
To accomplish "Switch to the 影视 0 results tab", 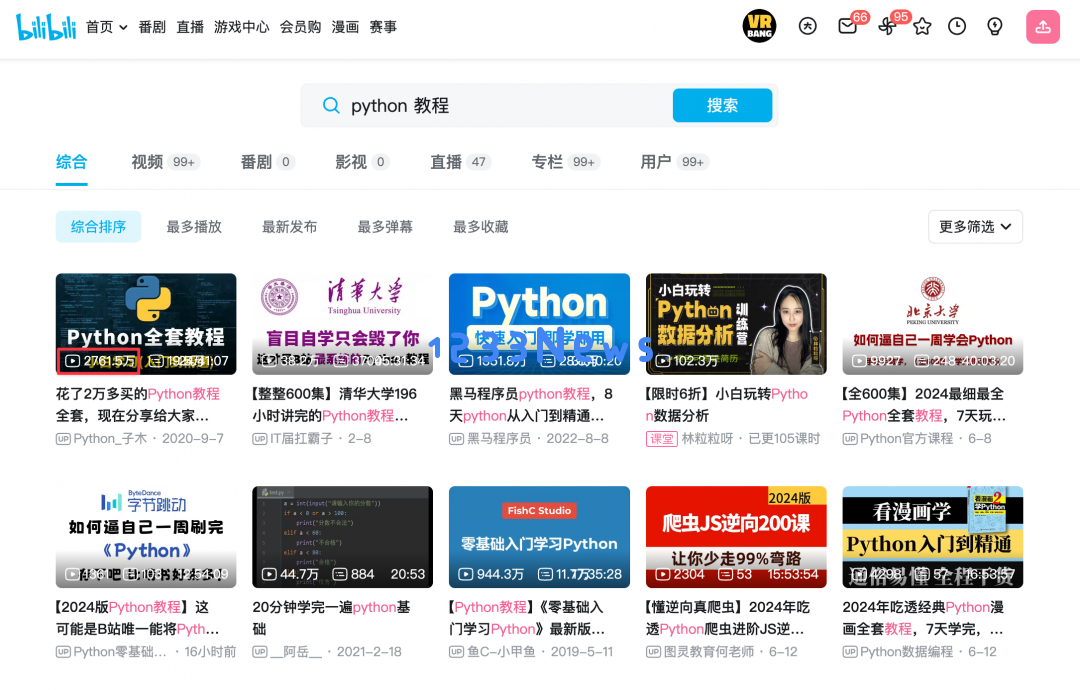I will [x=362, y=162].
